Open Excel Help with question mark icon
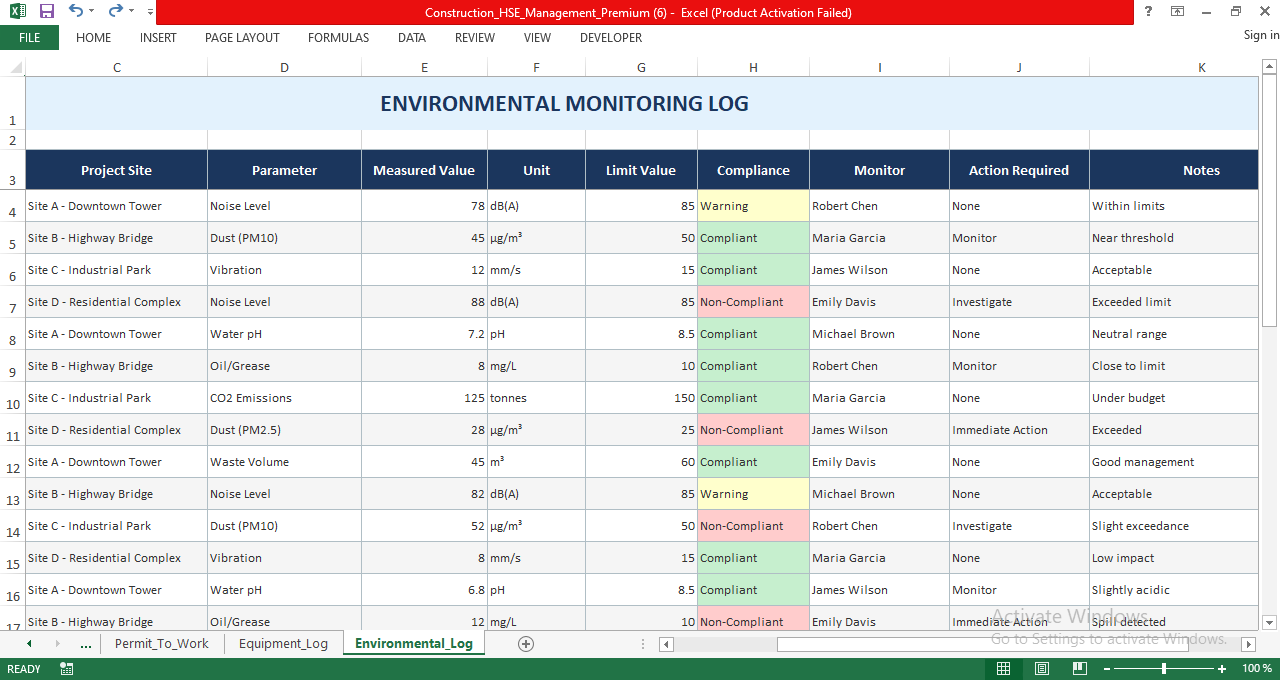This screenshot has height=680, width=1280. (1146, 11)
